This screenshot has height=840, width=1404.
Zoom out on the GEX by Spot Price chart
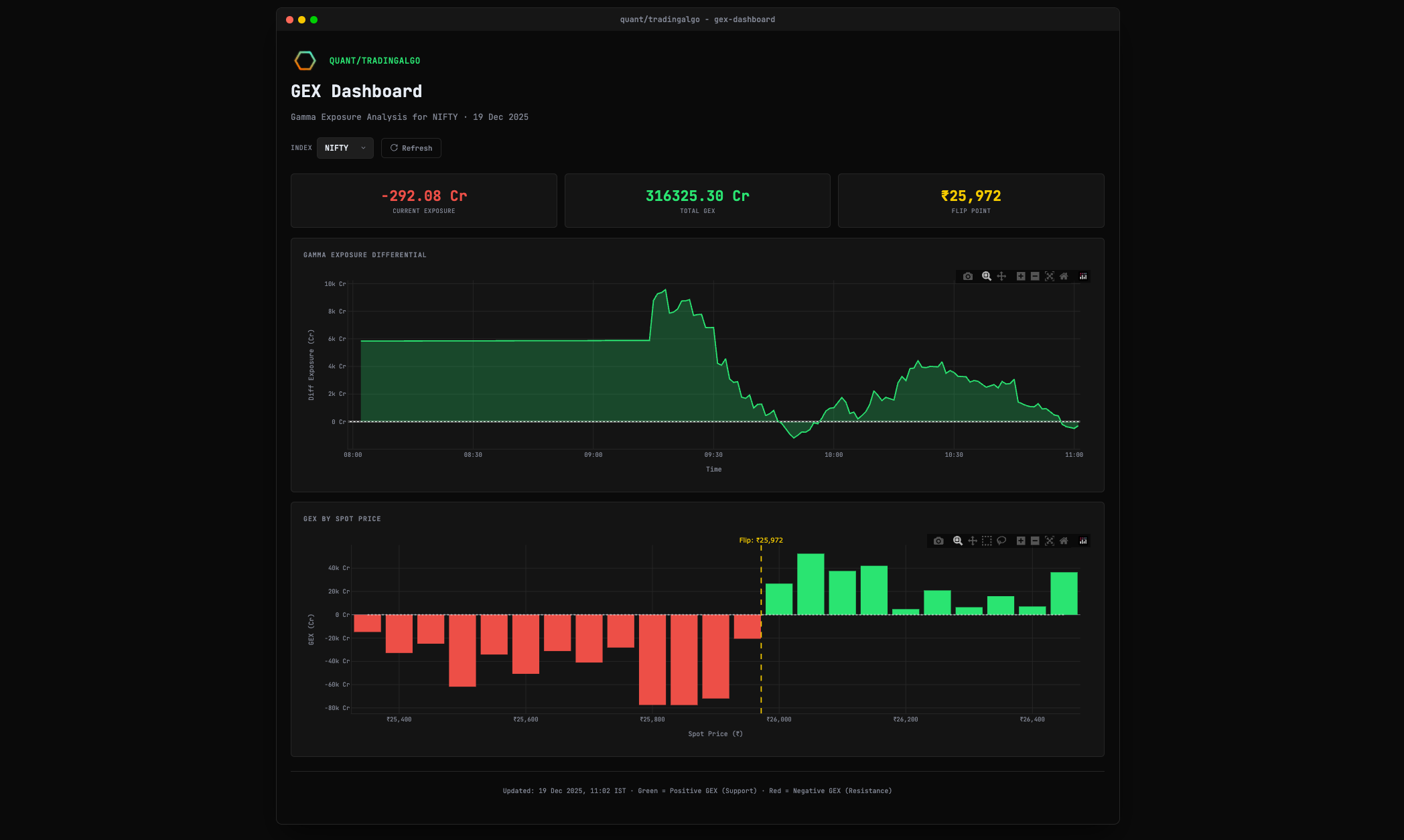(x=1034, y=541)
